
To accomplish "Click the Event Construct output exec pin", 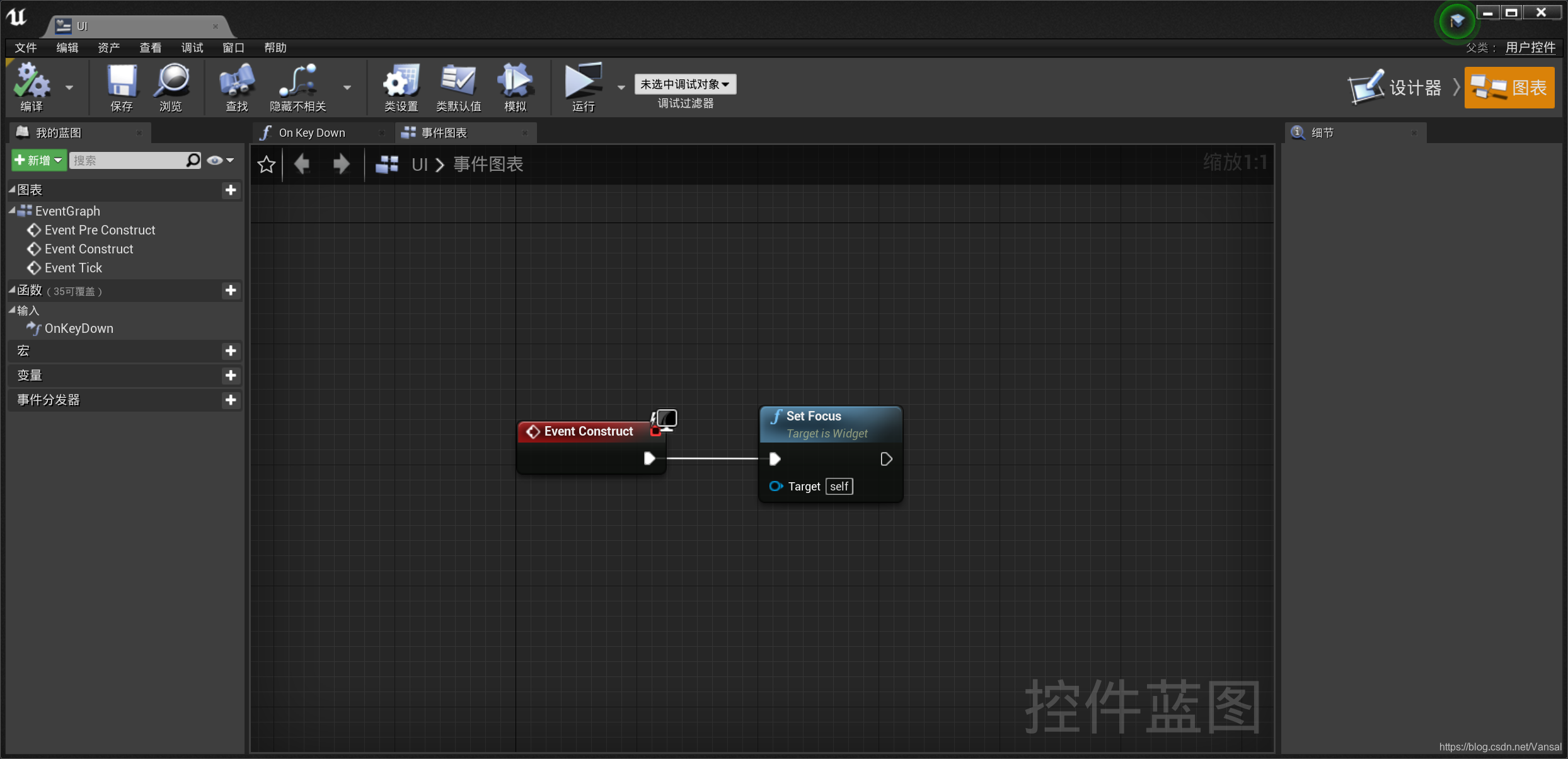I will (649, 458).
